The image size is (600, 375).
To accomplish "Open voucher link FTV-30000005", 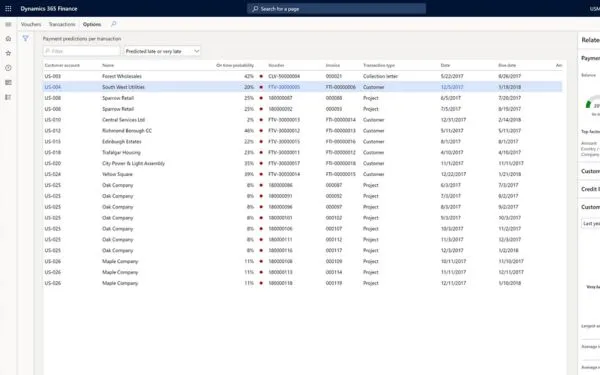I will [284, 87].
